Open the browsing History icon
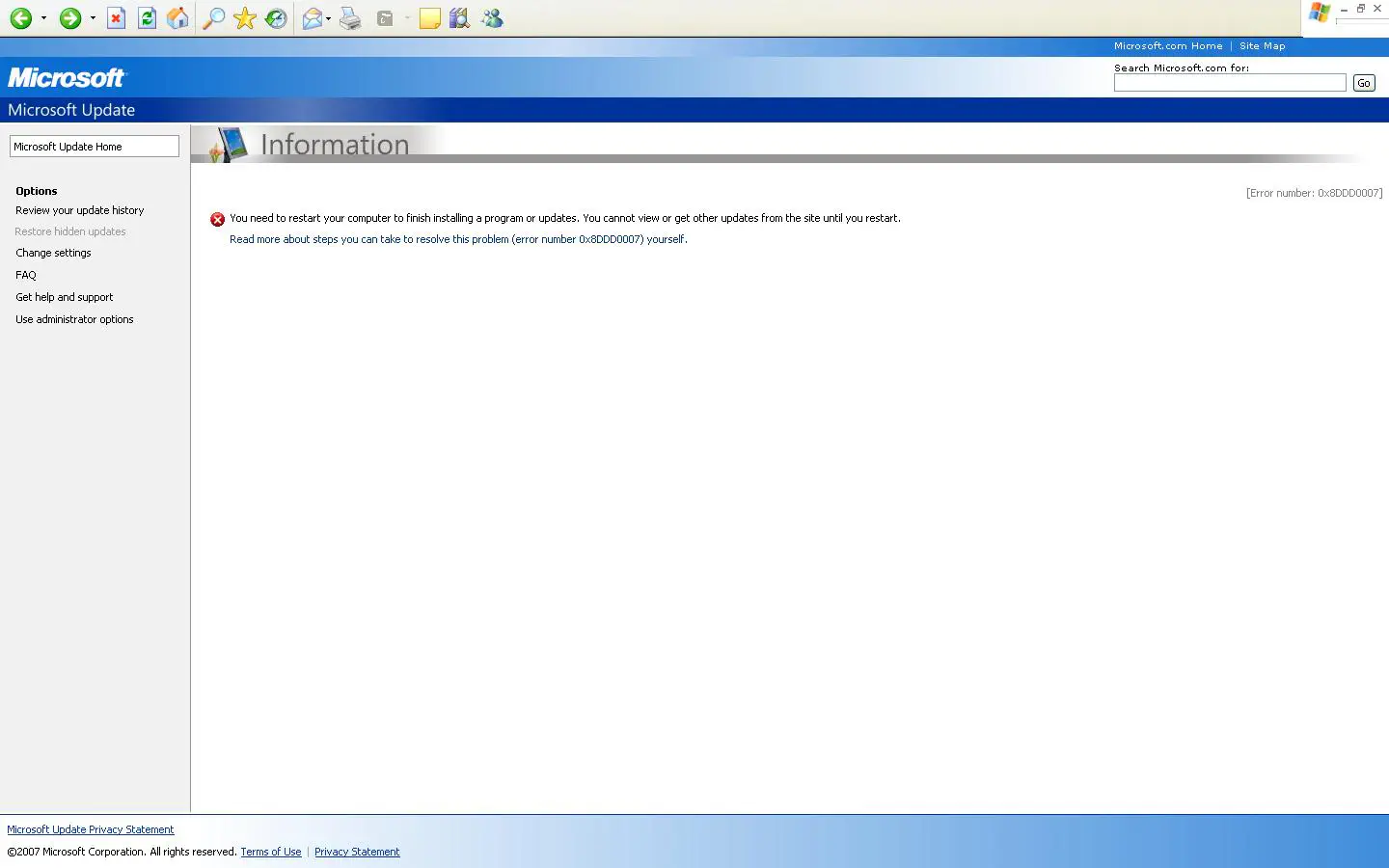Viewport: 1389px width, 868px height. click(x=276, y=18)
